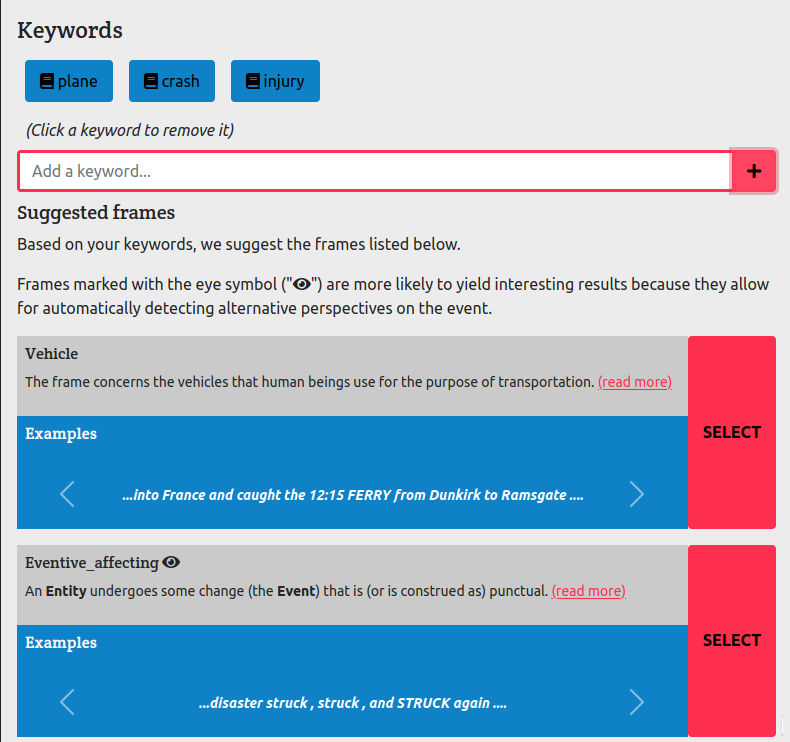The height and width of the screenshot is (742, 790).
Task: Click the book icon on injury keyword
Action: click(252, 81)
